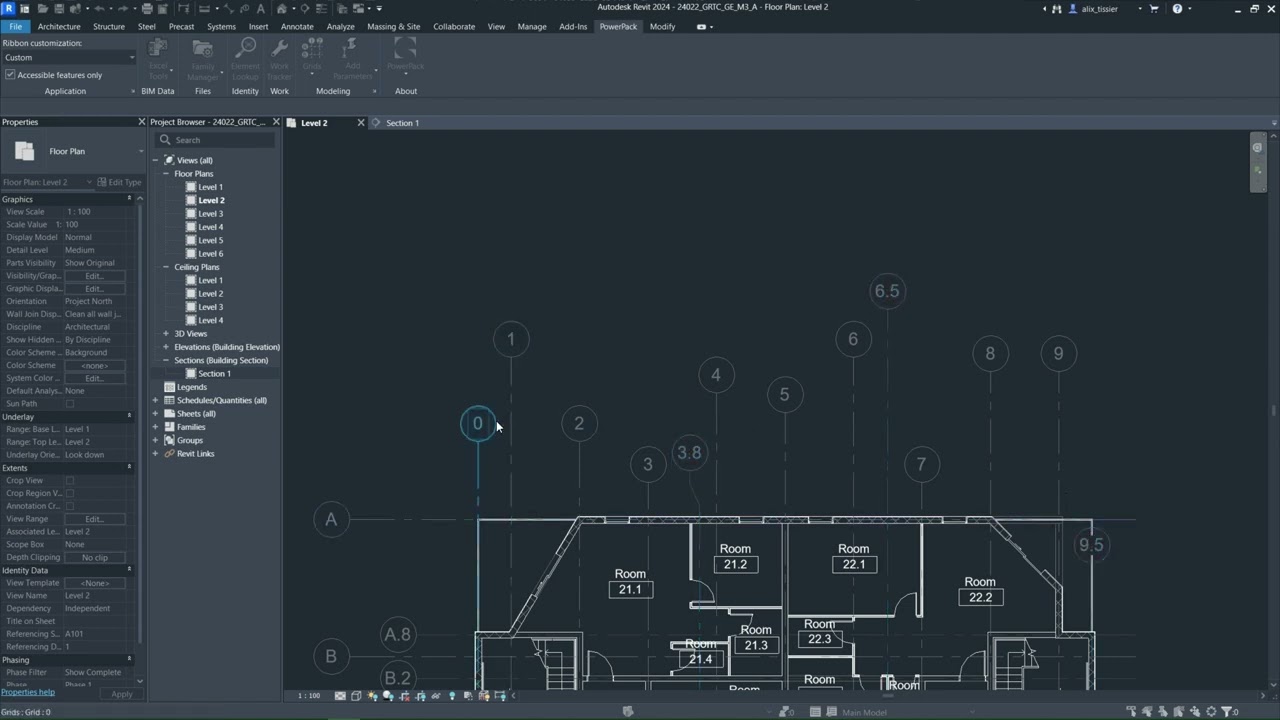Select the Text tool in quick access toolbar

click(x=261, y=8)
